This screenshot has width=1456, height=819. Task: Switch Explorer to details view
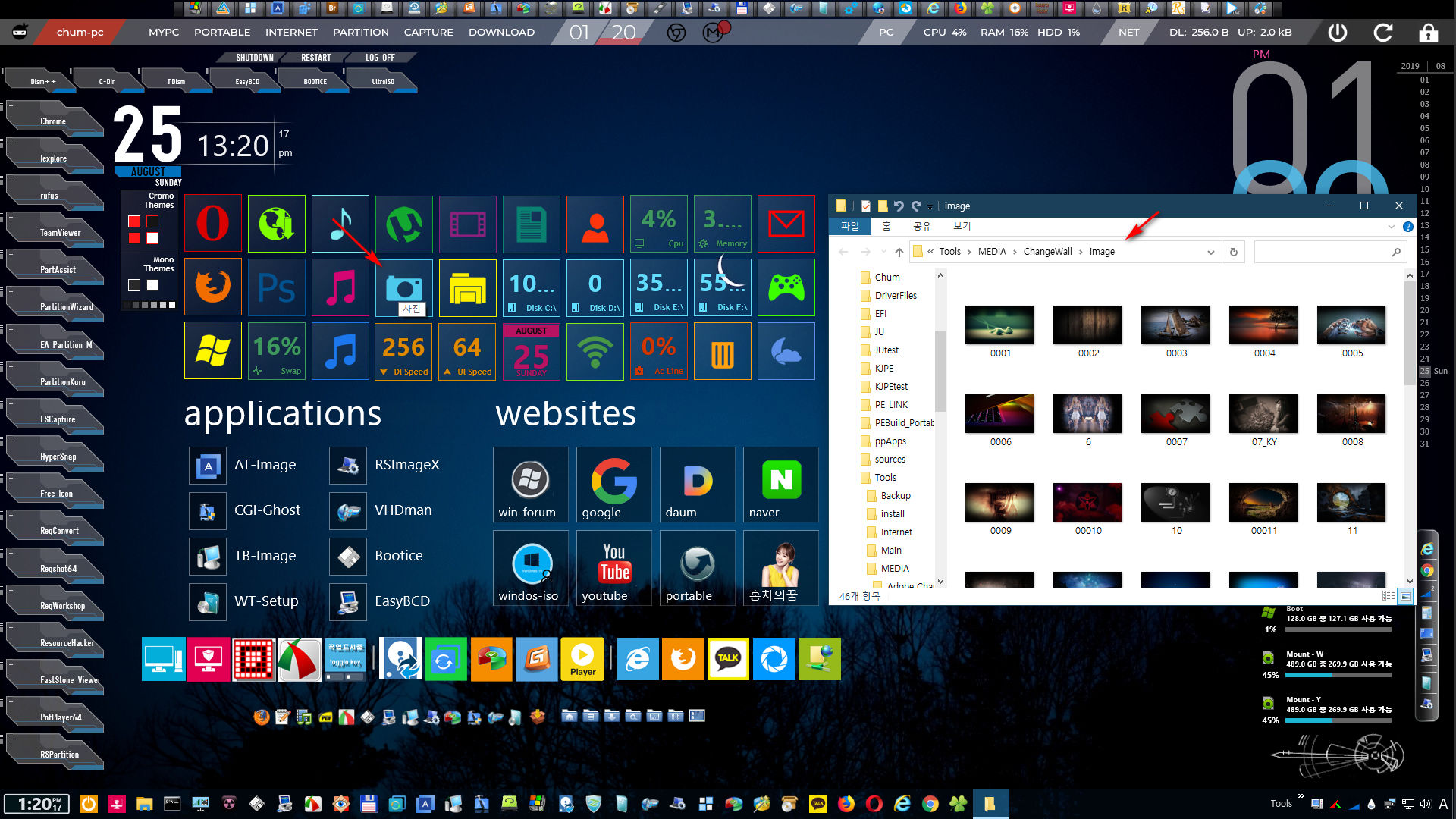click(x=1389, y=596)
